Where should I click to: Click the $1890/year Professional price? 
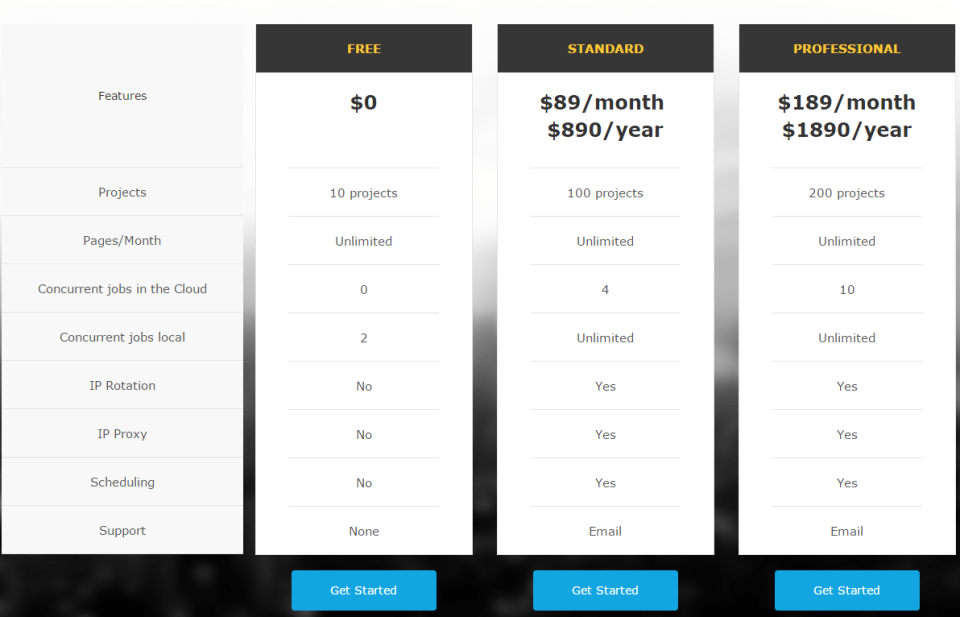click(x=847, y=130)
